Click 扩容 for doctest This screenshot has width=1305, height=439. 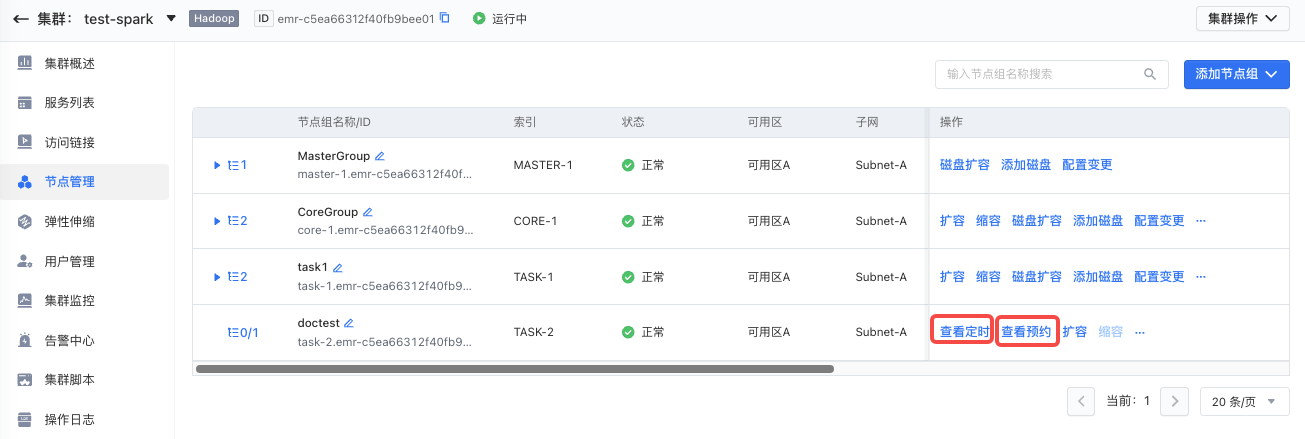1074,332
